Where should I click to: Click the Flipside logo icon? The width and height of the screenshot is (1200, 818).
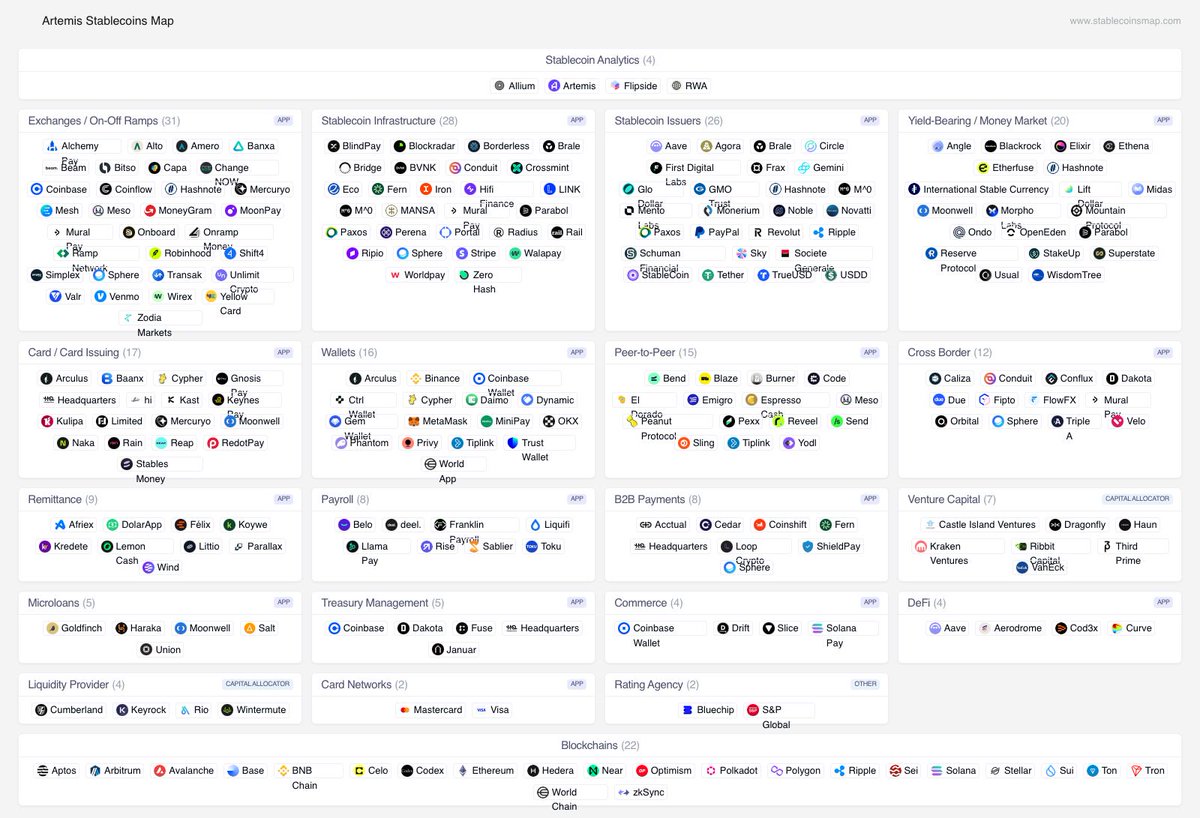615,86
